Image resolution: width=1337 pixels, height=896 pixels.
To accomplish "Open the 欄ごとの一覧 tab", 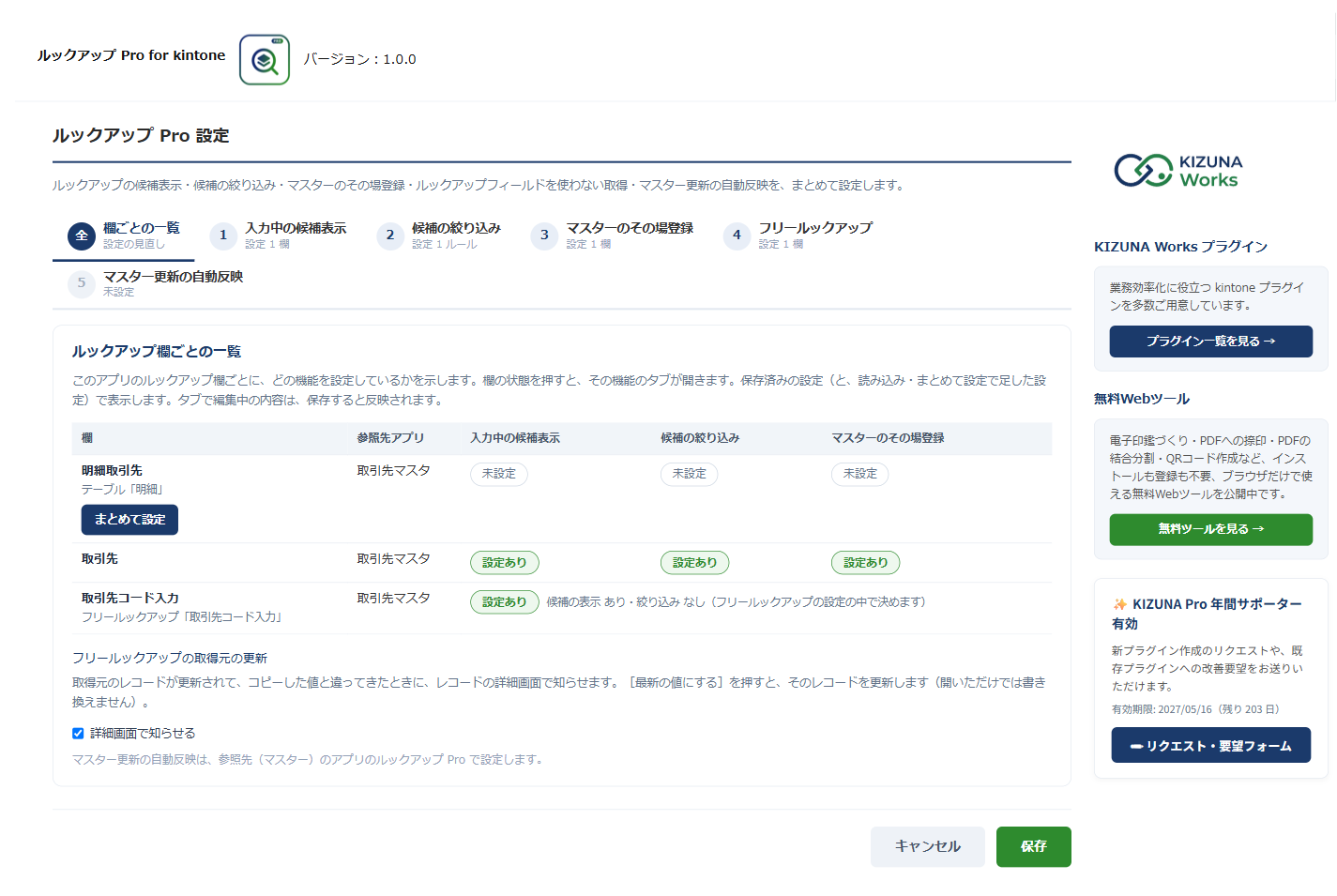I will point(124,235).
